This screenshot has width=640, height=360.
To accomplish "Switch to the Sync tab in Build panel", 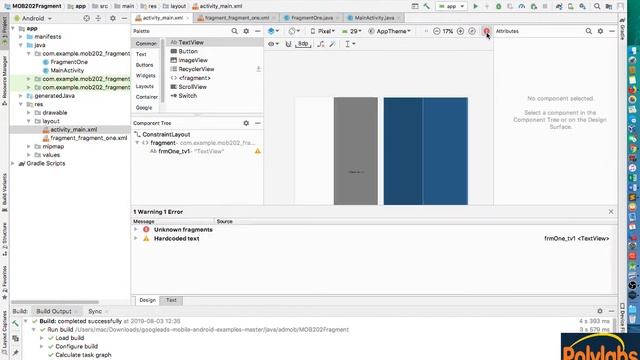I will [95, 311].
